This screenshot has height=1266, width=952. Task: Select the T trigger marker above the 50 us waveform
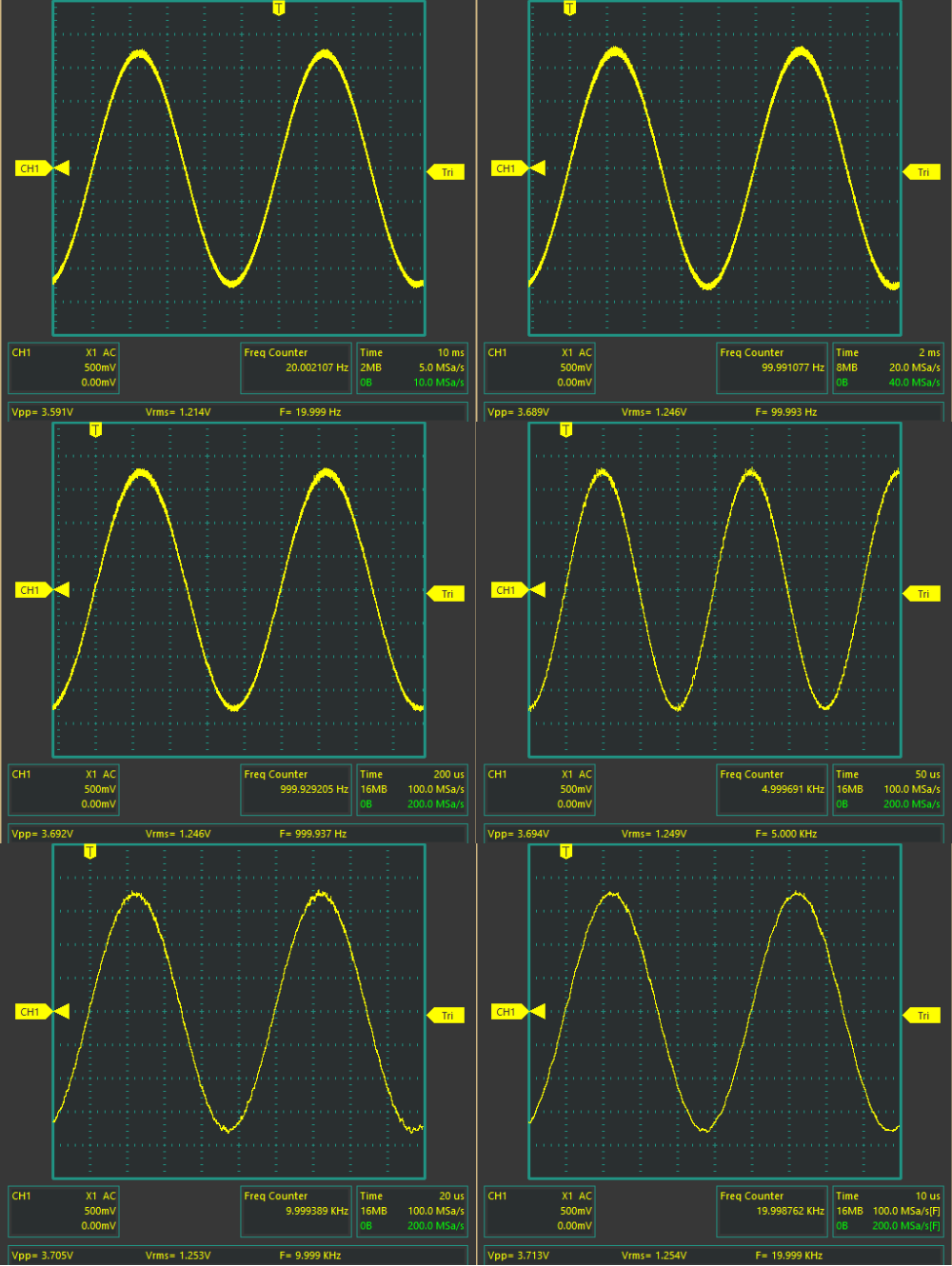click(x=565, y=430)
